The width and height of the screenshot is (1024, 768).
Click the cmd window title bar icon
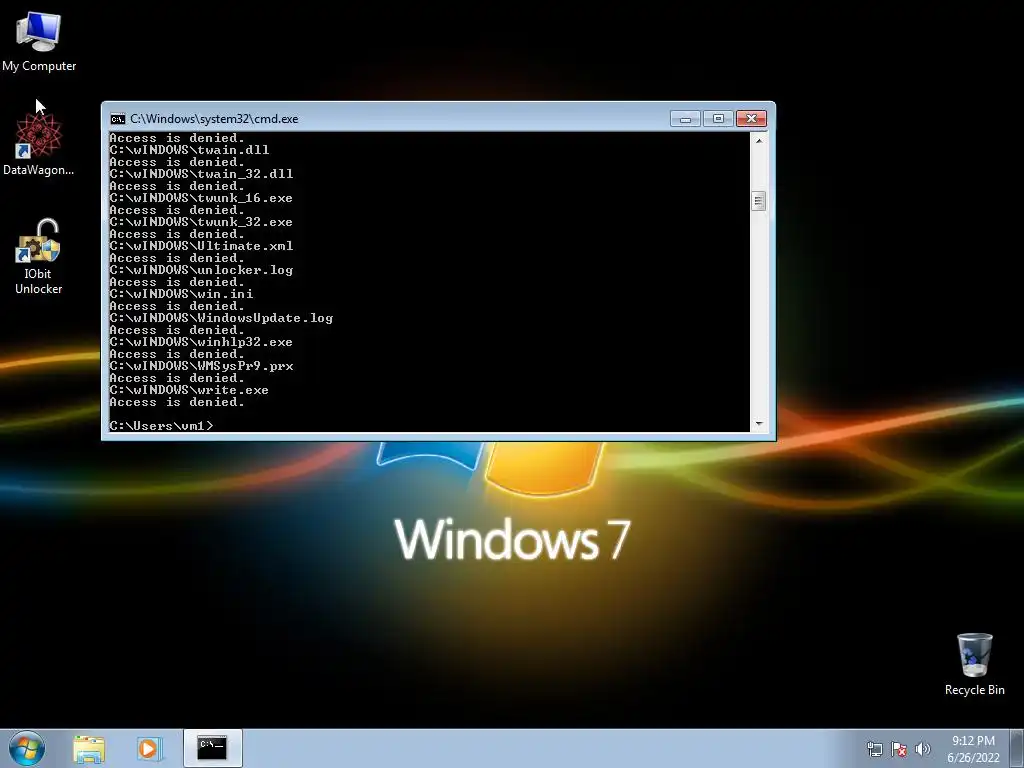(118, 119)
